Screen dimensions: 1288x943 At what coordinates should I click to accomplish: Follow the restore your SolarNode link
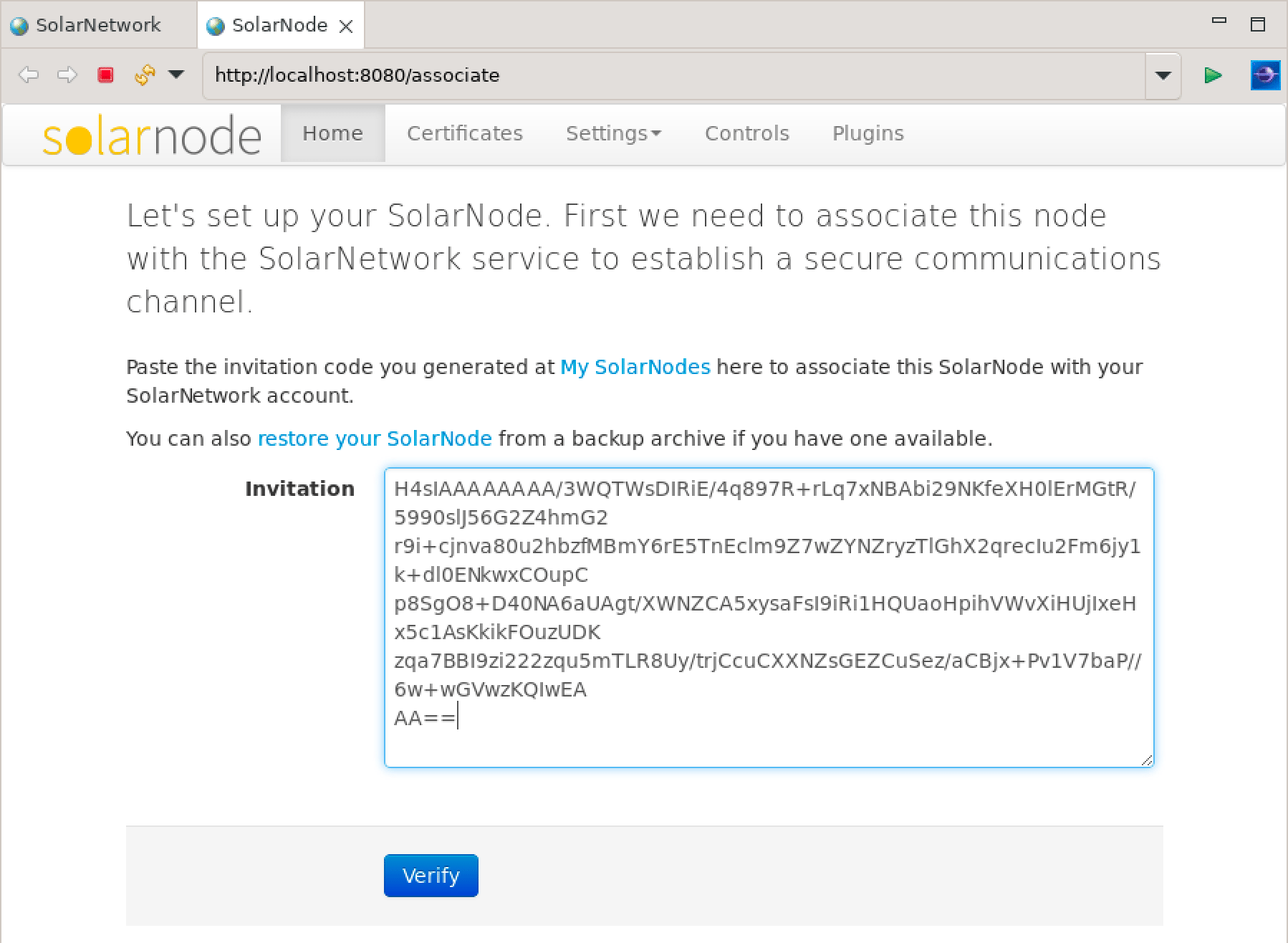[x=374, y=438]
